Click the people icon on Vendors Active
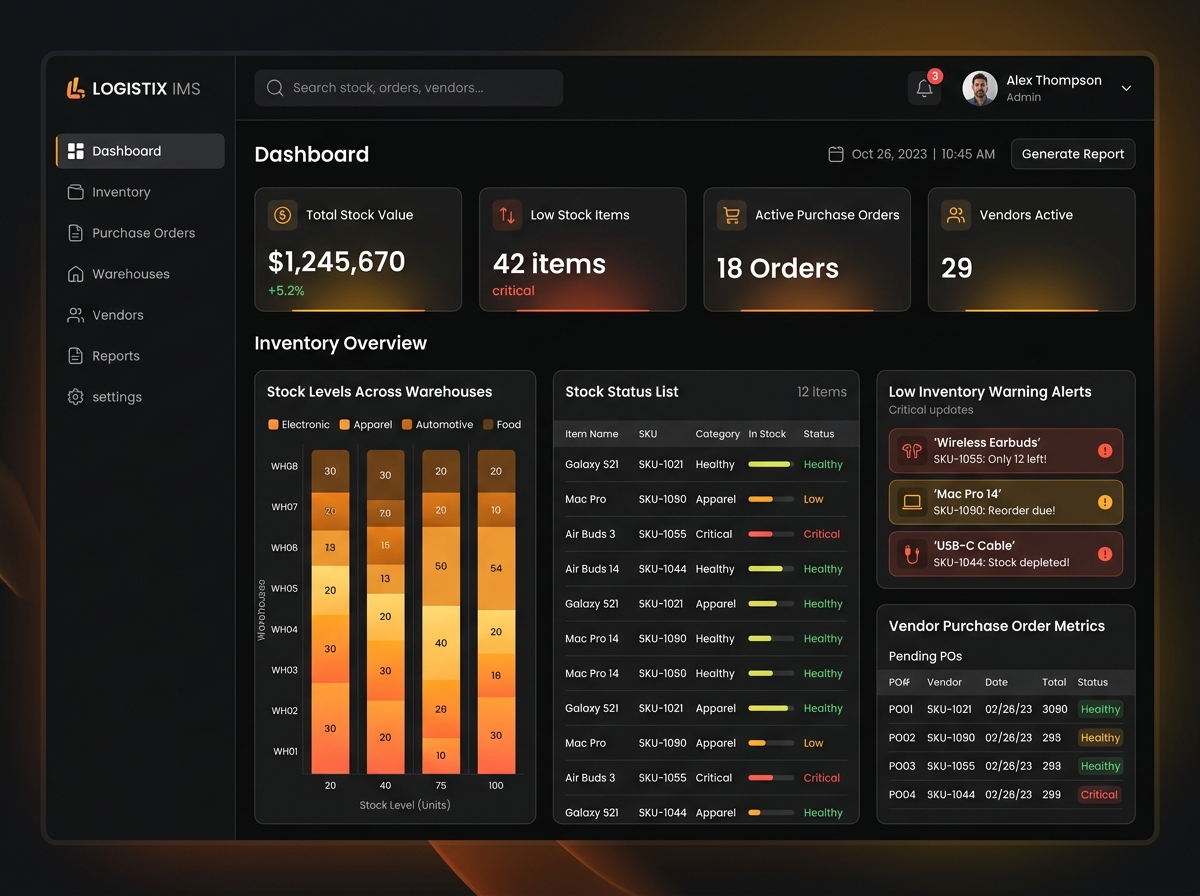Screen dimensions: 1200x896 pyautogui.click(x=956, y=215)
